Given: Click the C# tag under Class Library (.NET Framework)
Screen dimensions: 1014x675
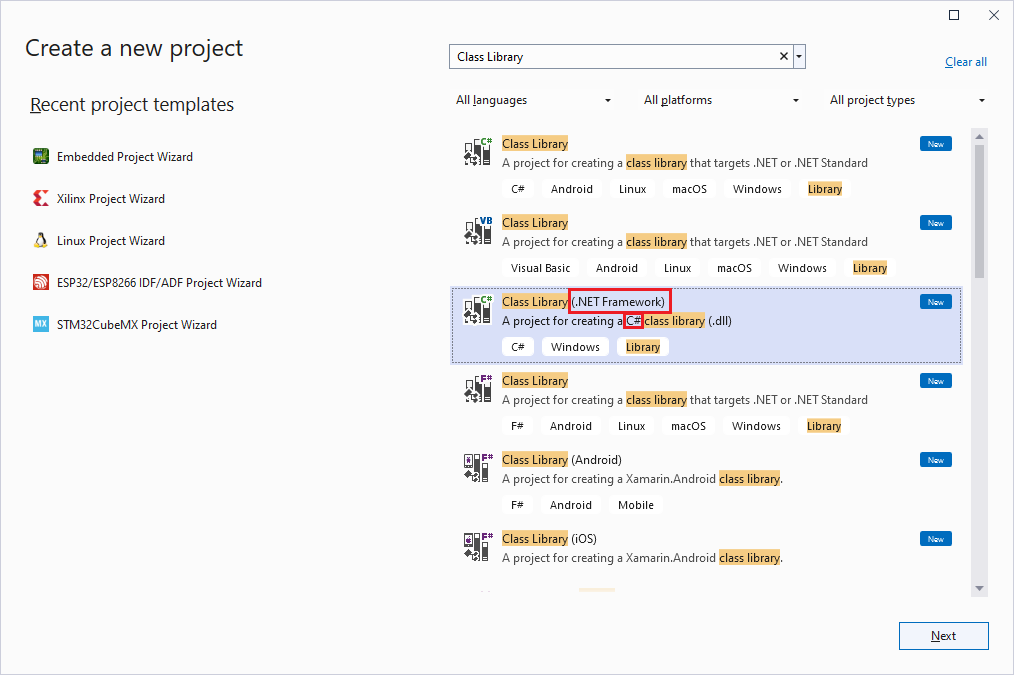Looking at the screenshot, I should click(x=517, y=347).
